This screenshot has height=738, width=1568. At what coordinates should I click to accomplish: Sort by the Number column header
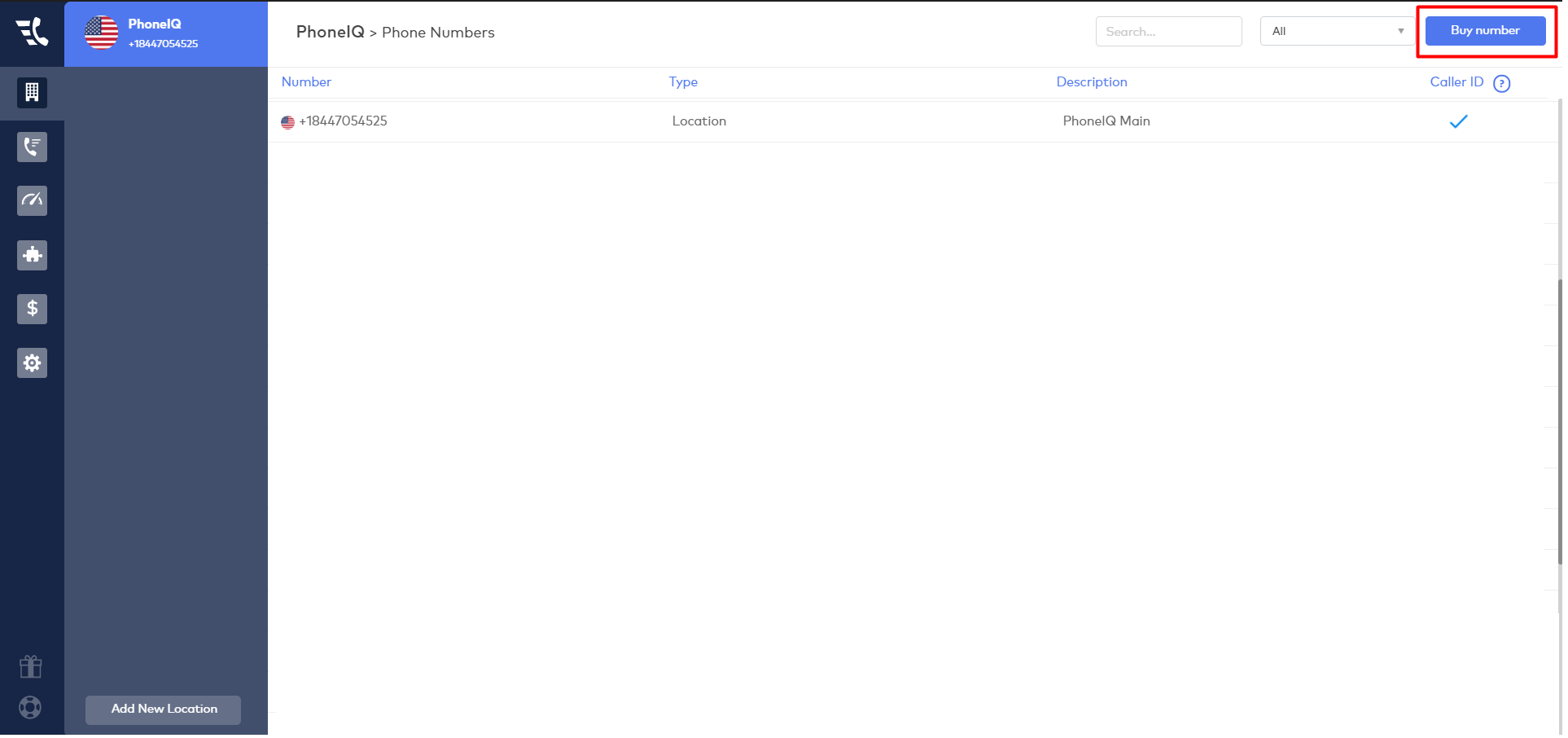[x=306, y=82]
